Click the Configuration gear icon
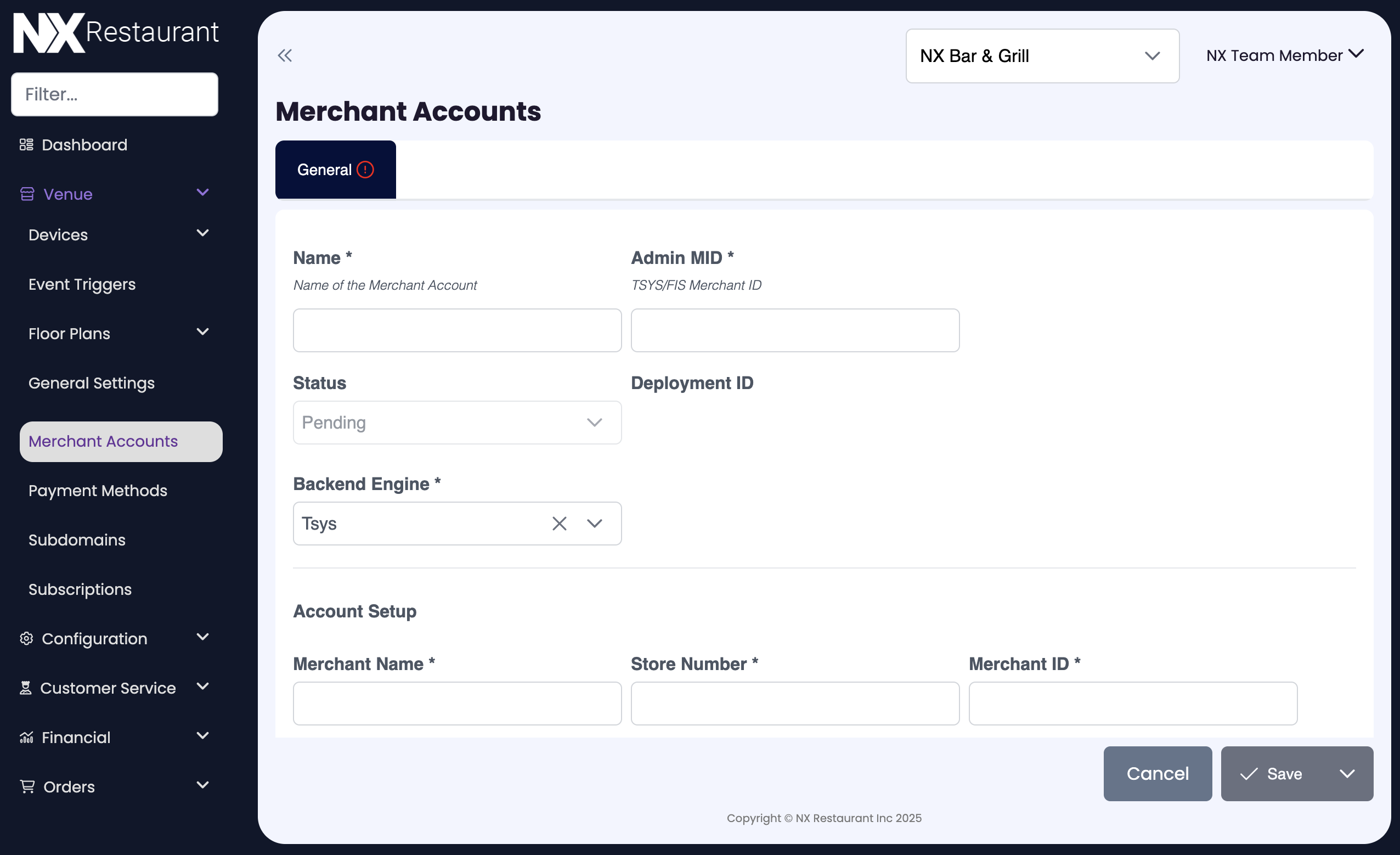Image resolution: width=1400 pixels, height=855 pixels. point(26,638)
